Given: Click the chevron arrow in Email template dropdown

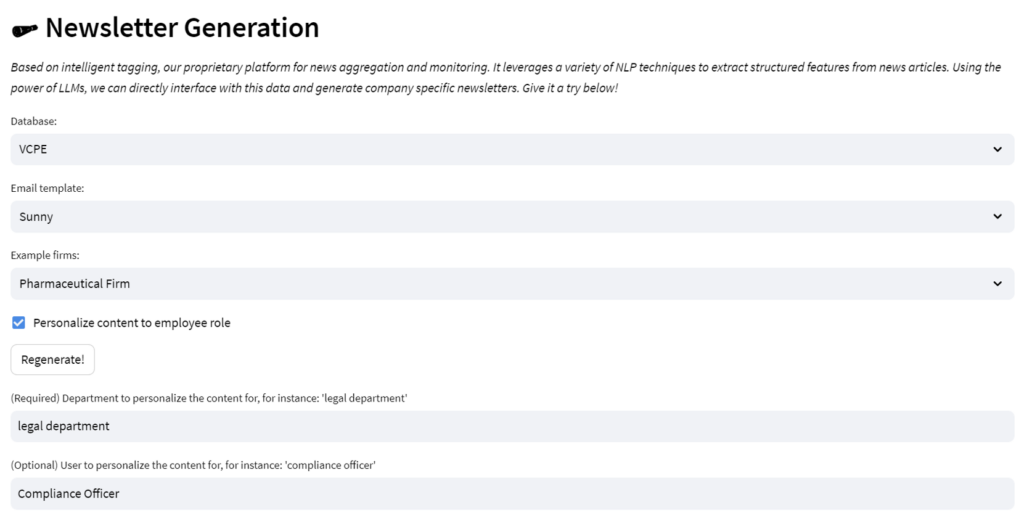Looking at the screenshot, I should 997,216.
